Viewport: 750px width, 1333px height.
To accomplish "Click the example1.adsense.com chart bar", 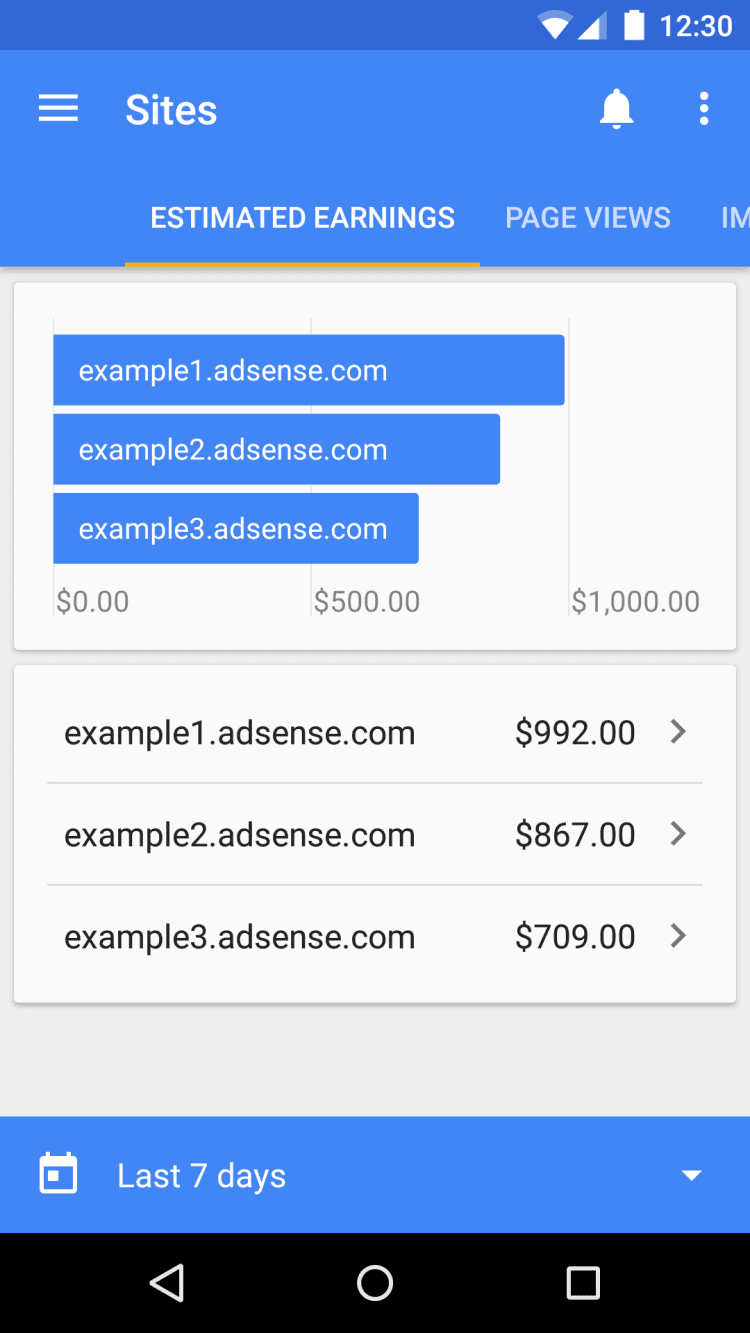I will pos(308,370).
